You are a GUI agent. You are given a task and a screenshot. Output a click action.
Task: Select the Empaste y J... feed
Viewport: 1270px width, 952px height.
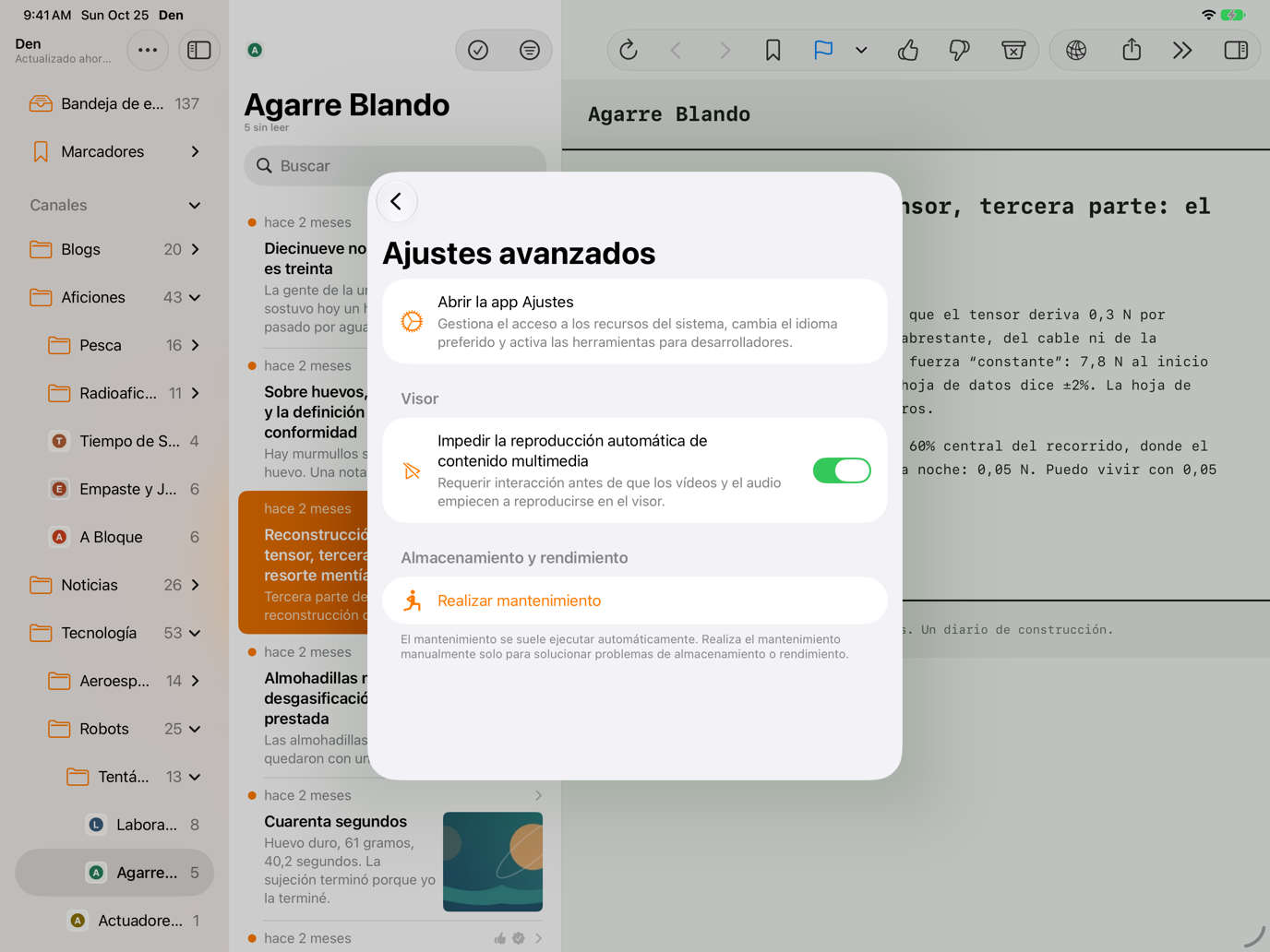coord(114,489)
